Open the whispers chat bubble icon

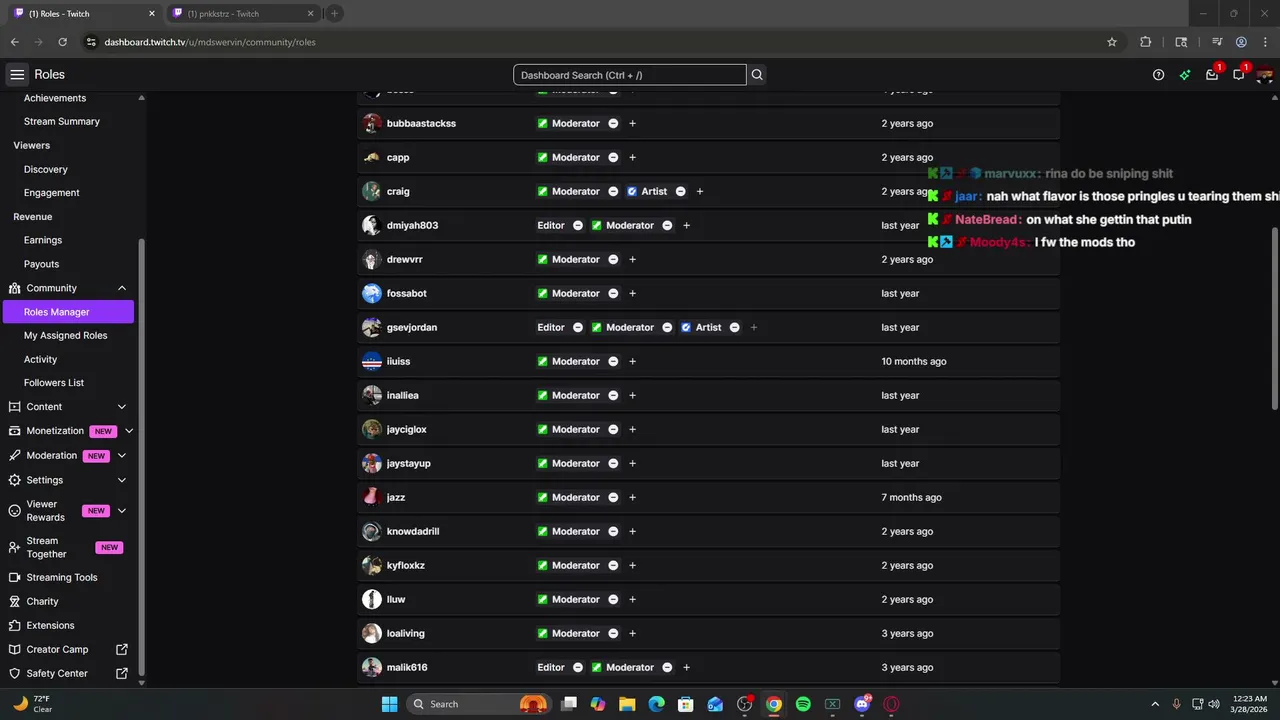[1239, 75]
